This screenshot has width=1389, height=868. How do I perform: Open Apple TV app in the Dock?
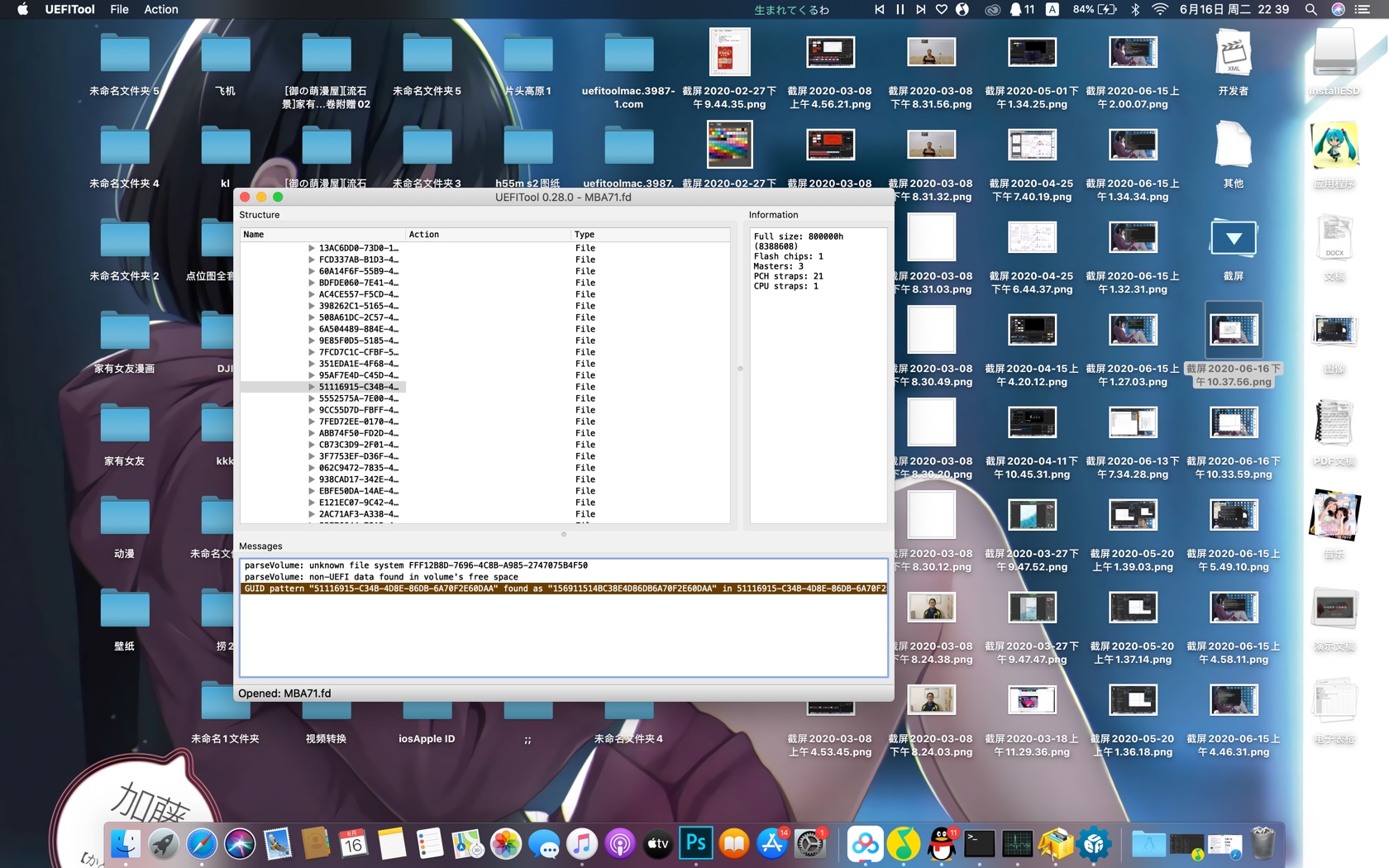(658, 844)
